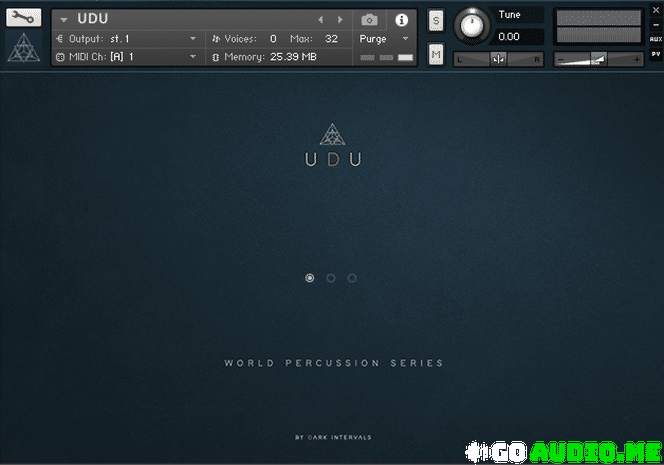The height and width of the screenshot is (465, 664).
Task: Toggle the Mute (M) button
Action: [436, 54]
